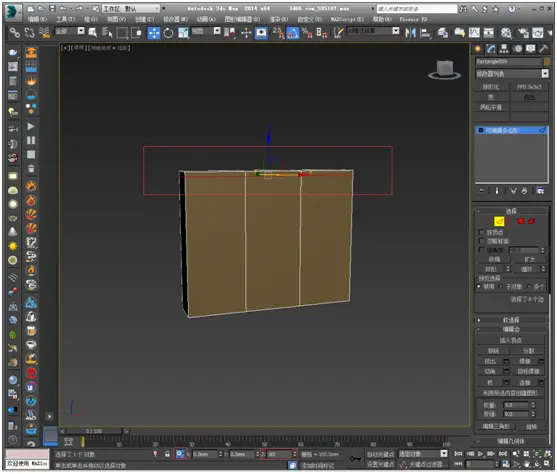557x474 pixels.
Task: Enable the By Vertex checkbox
Action: [x=482, y=232]
